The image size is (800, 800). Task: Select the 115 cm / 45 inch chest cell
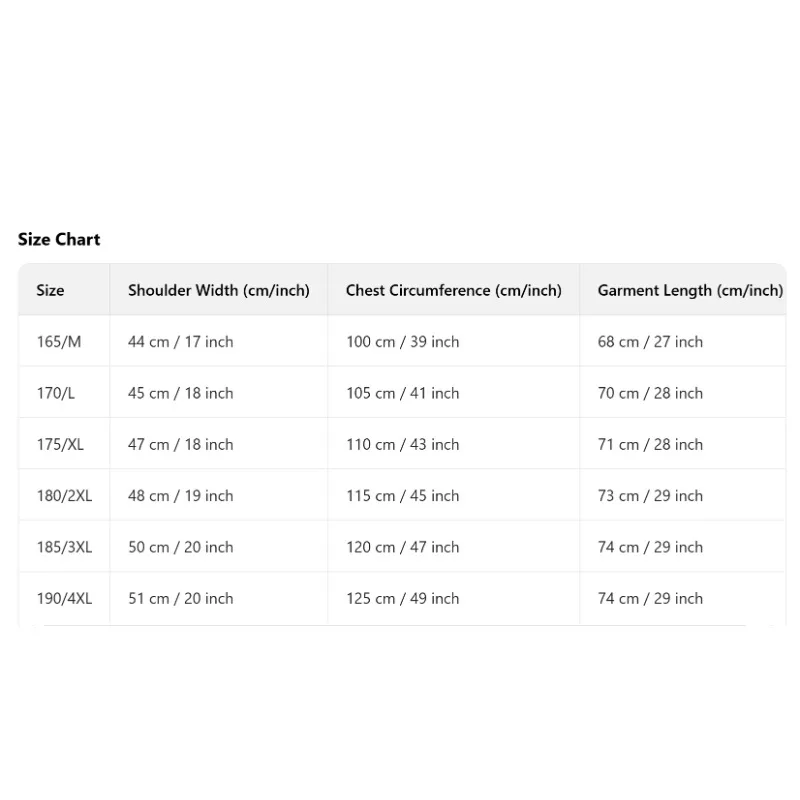(403, 496)
